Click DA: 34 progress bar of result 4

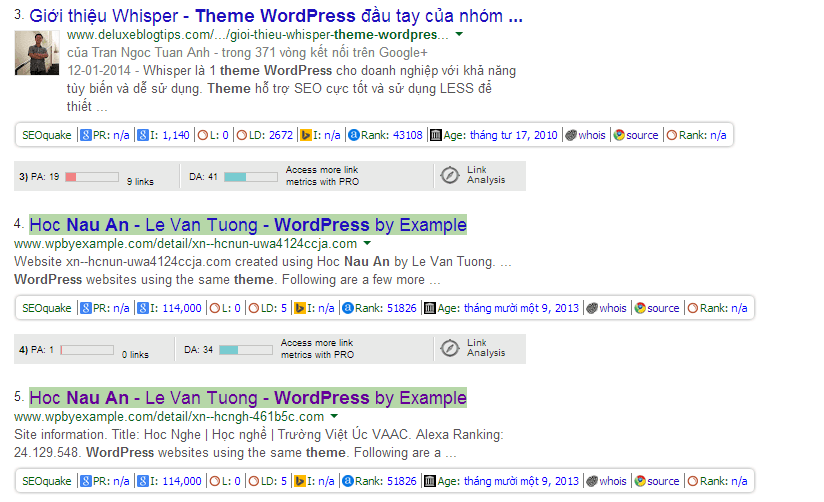pos(246,350)
